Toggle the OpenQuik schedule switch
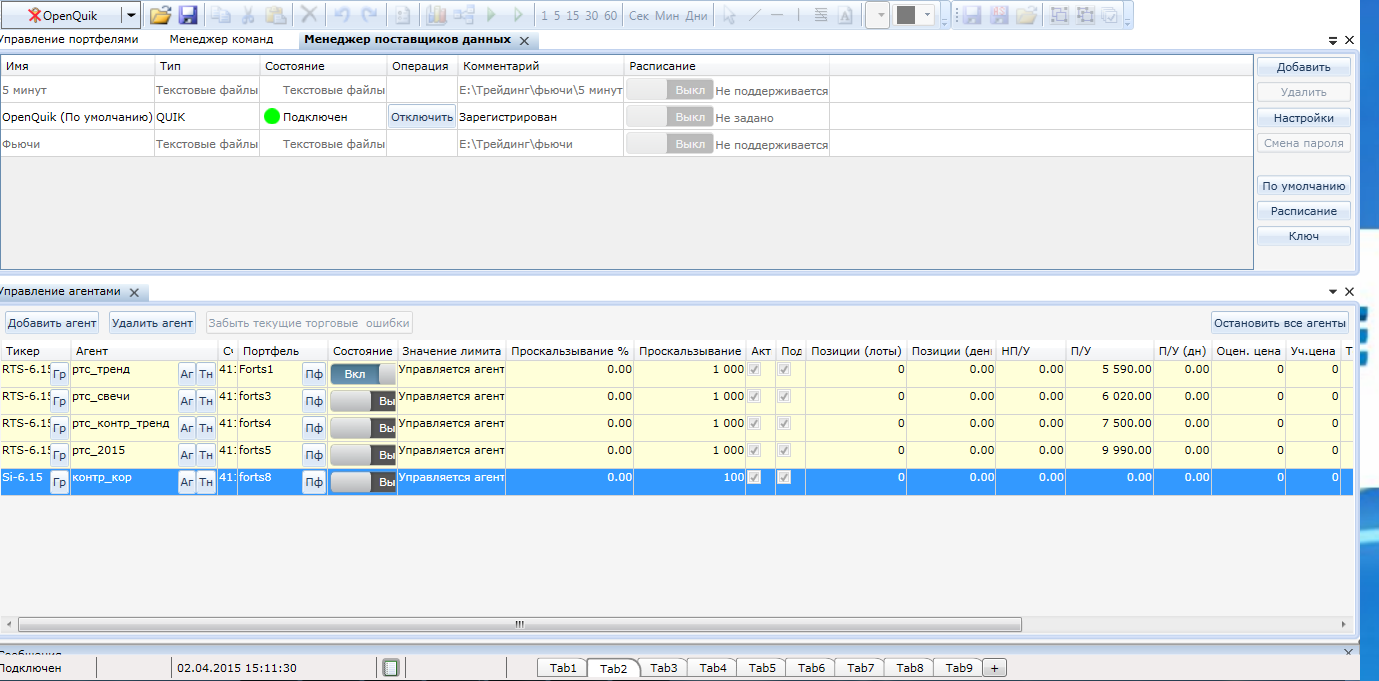Screen dimensions: 1379x681 point(670,117)
